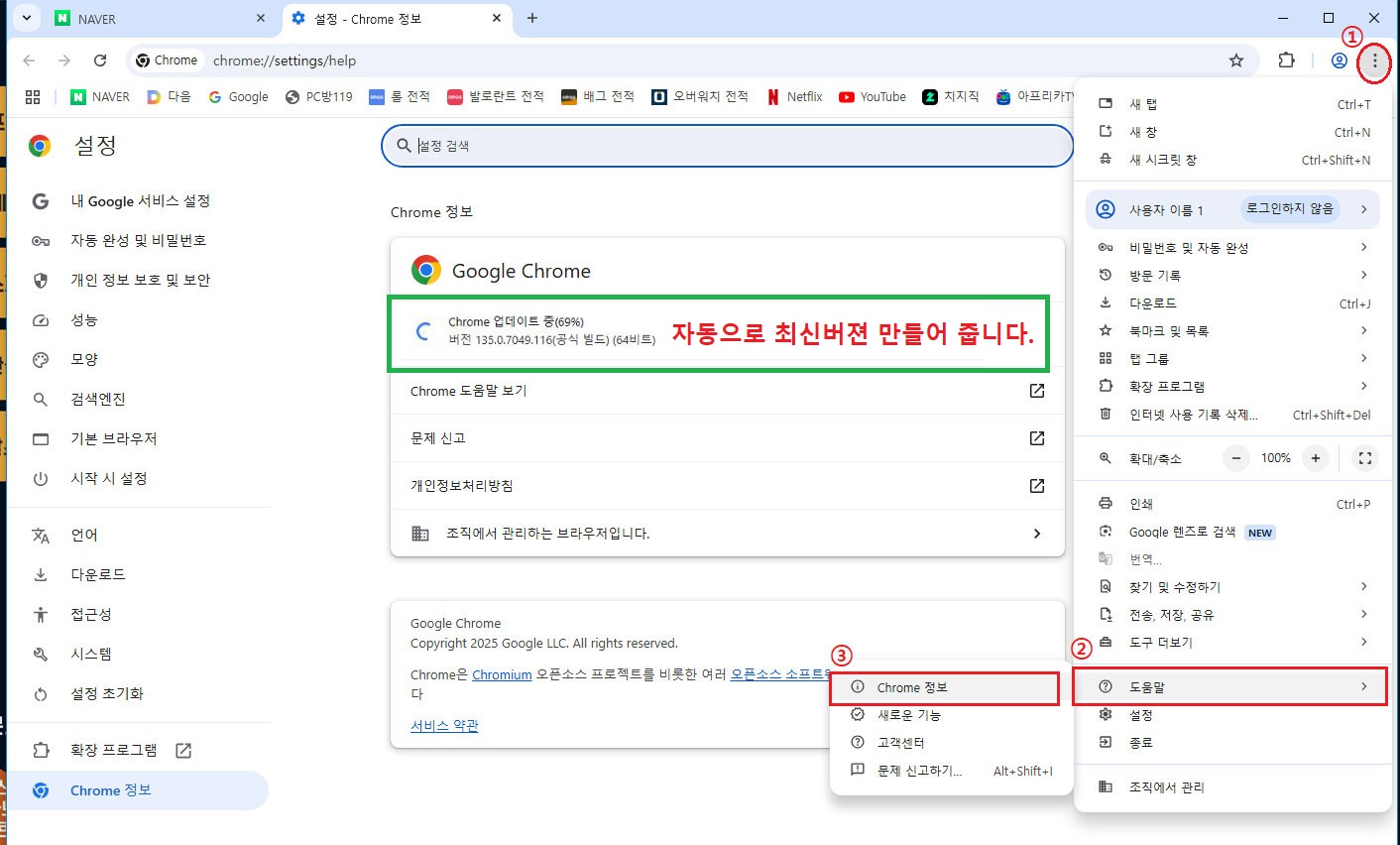
Task: Select the 설정 - Chrome 정보 tab
Action: (397, 18)
